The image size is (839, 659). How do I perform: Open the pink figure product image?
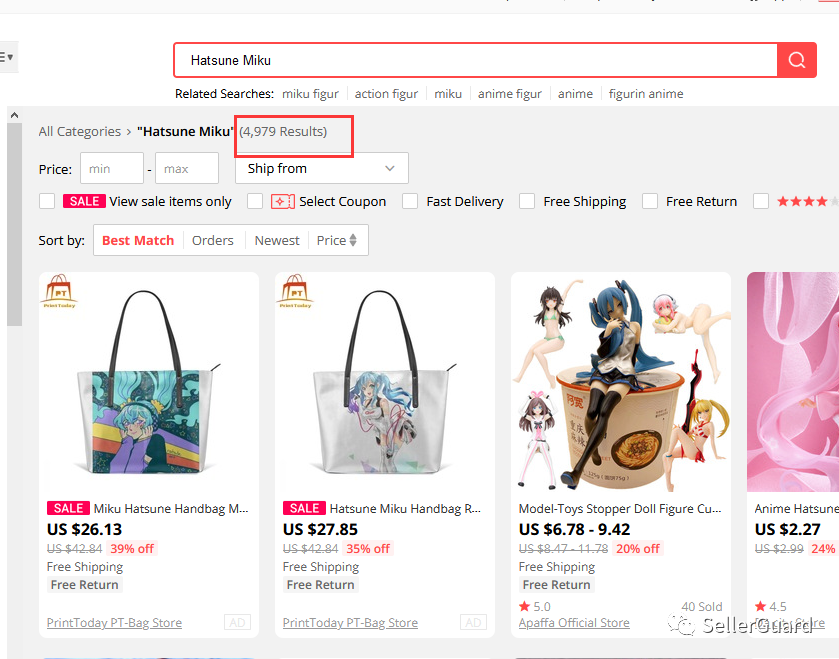(x=793, y=382)
